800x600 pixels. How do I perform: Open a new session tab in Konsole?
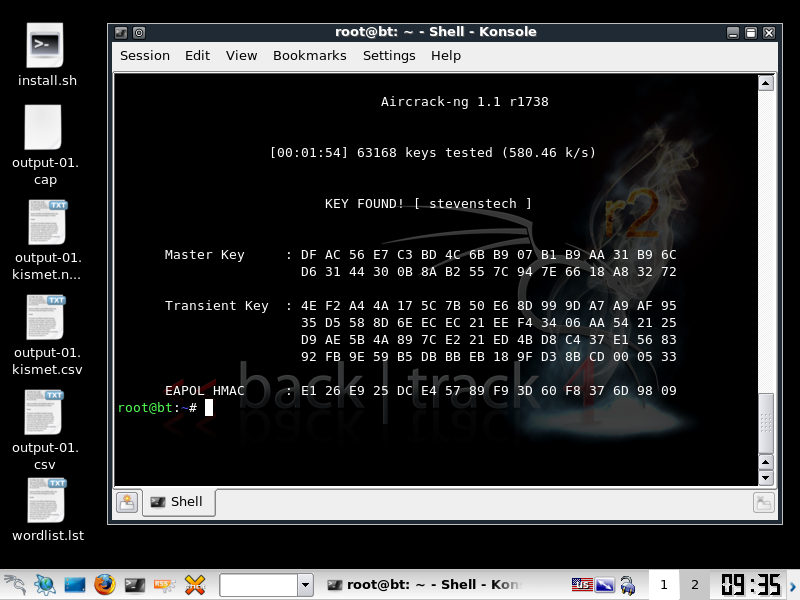pyautogui.click(x=127, y=502)
